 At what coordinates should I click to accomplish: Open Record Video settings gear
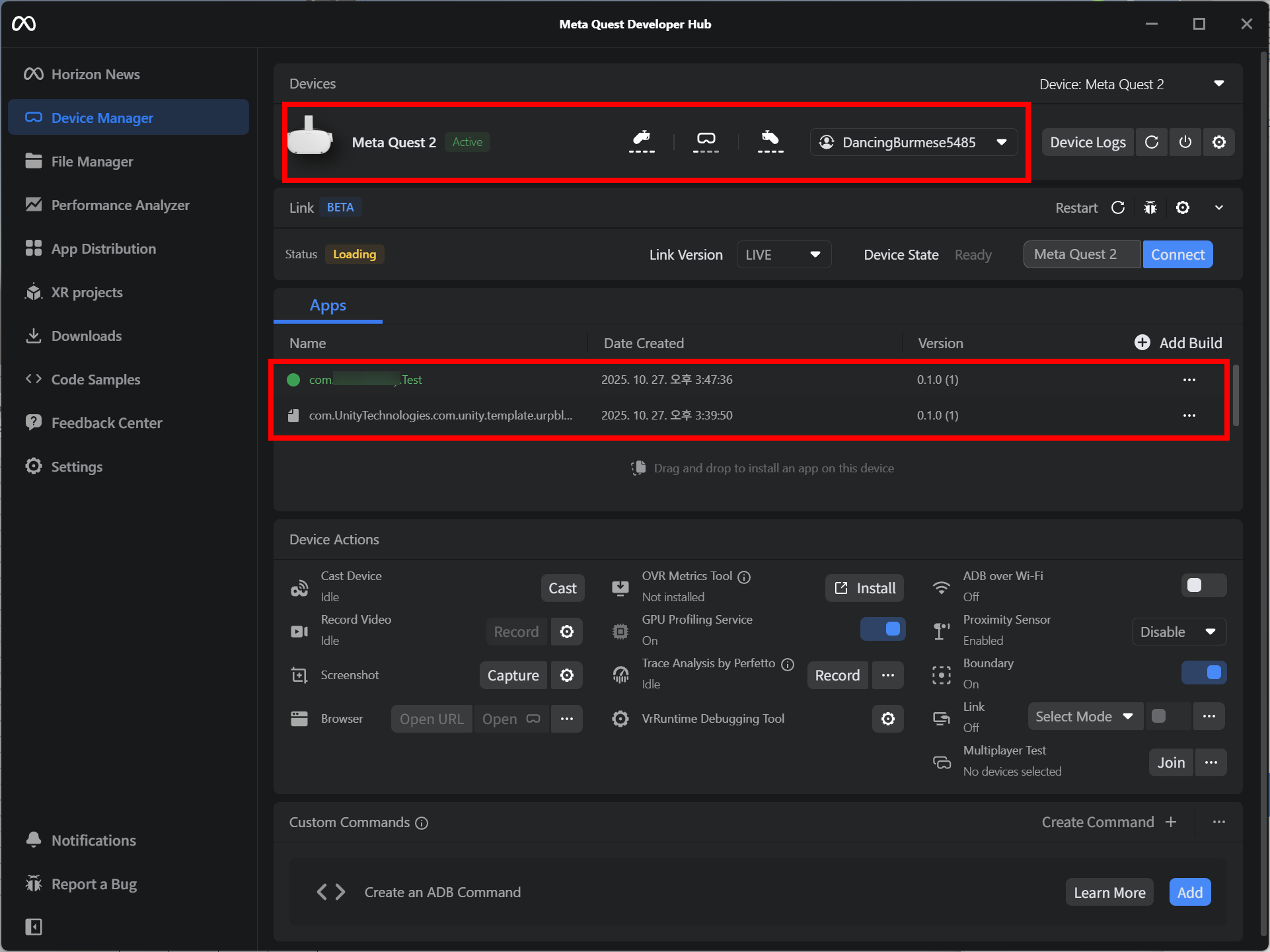pos(567,632)
